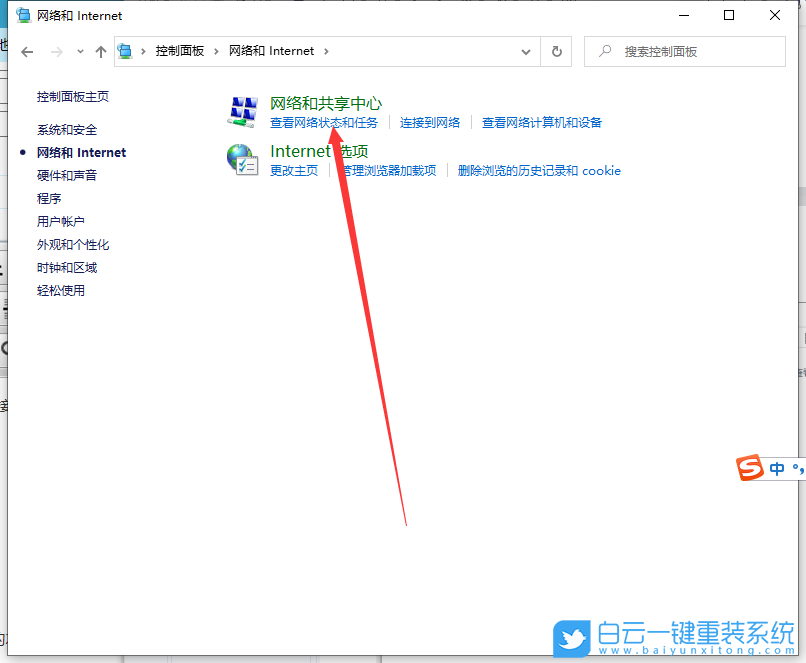
Task: Open the Sogou input method icon in the tray
Action: coord(751,468)
